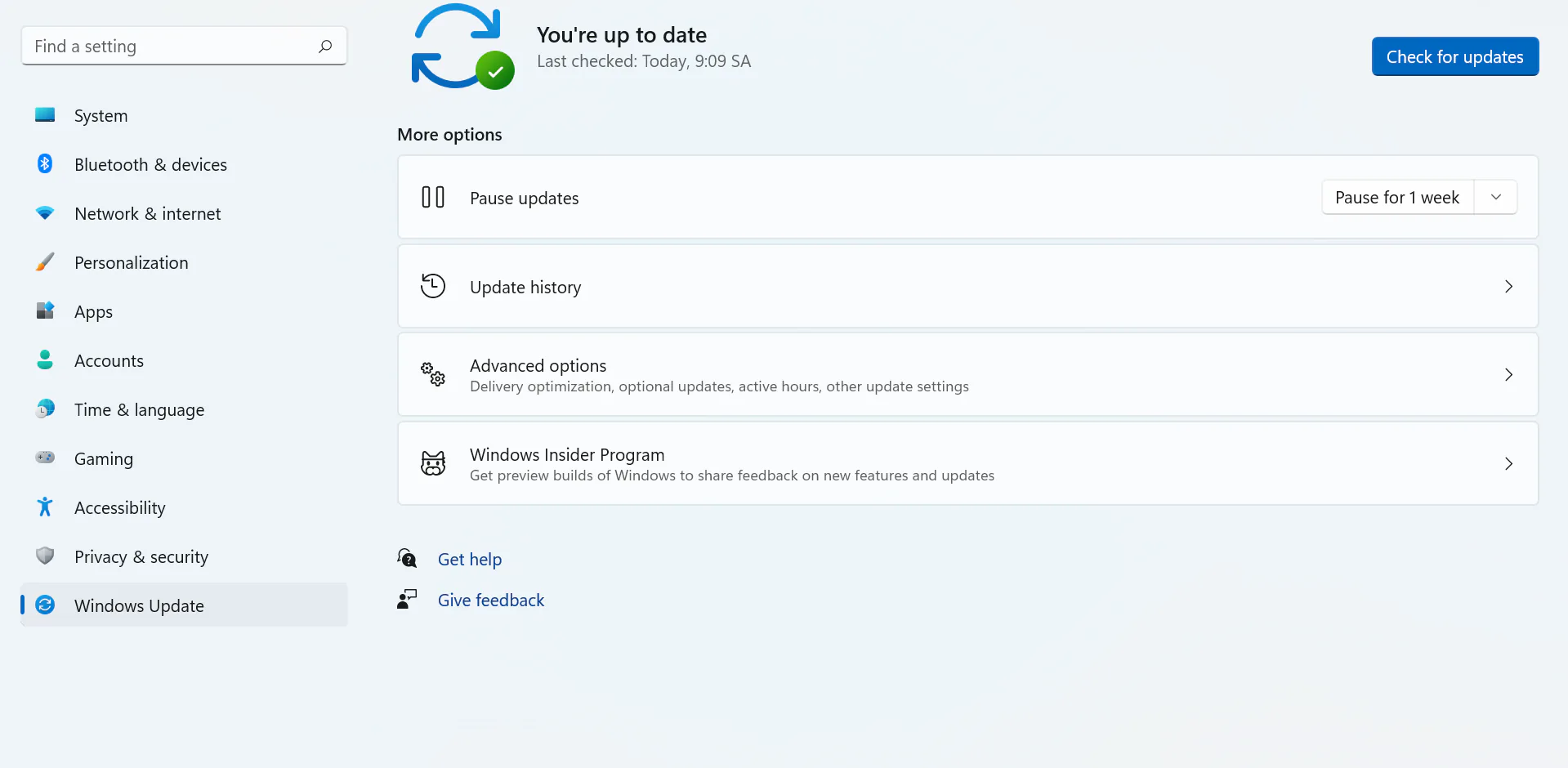The height and width of the screenshot is (768, 1568).
Task: Click the Personalization paintbrush icon
Action: [x=45, y=261]
